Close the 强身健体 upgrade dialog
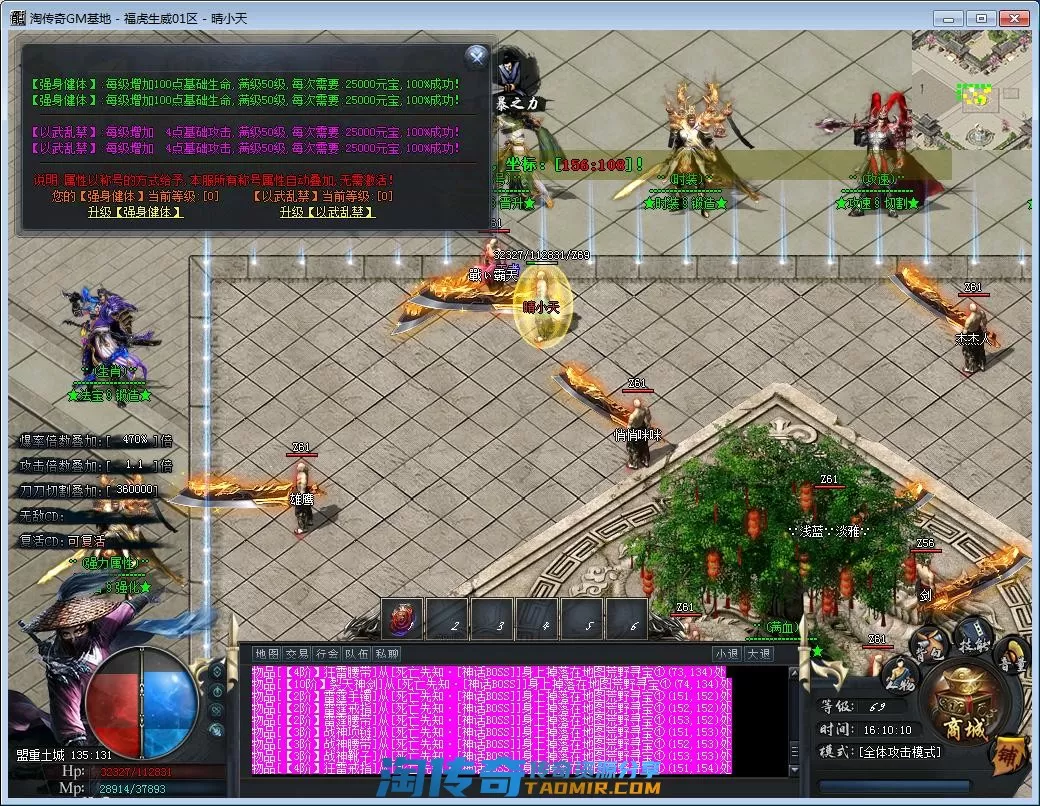 coord(476,57)
